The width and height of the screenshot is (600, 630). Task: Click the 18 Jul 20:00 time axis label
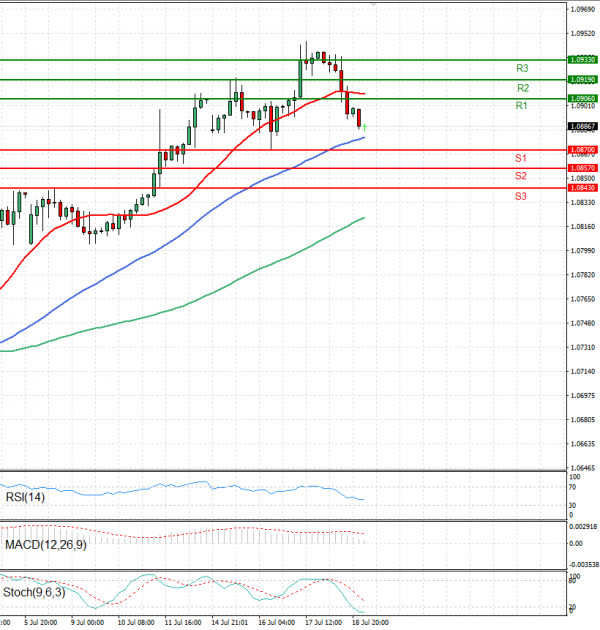tap(368, 623)
